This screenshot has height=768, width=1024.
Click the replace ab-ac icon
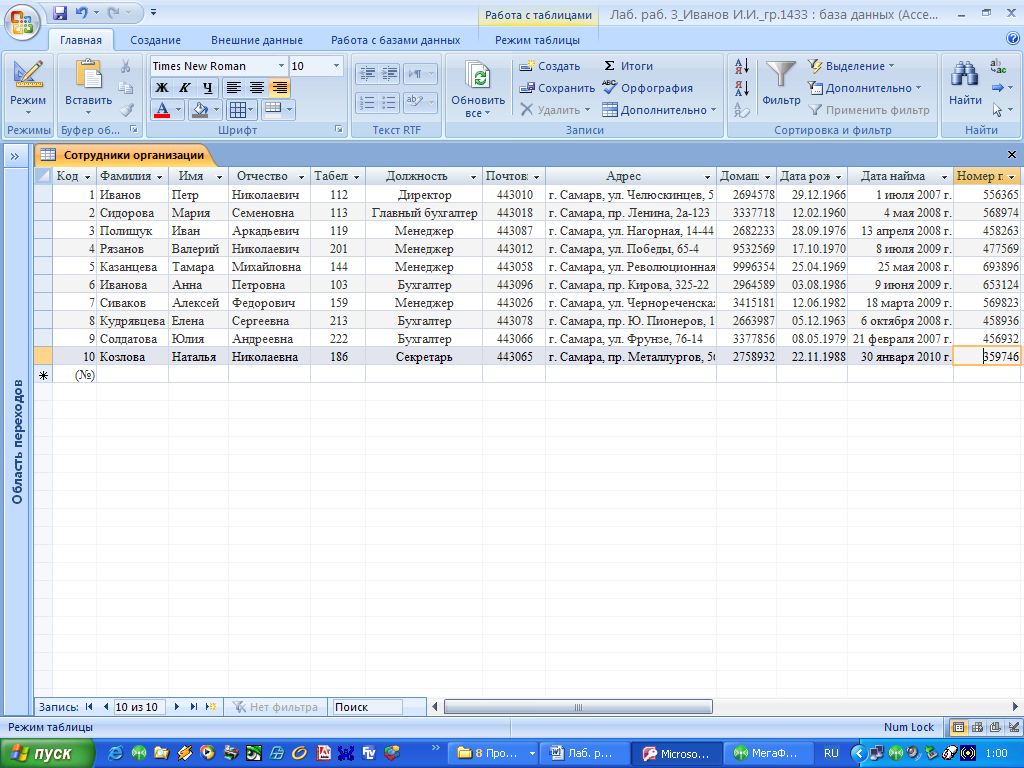(x=998, y=66)
